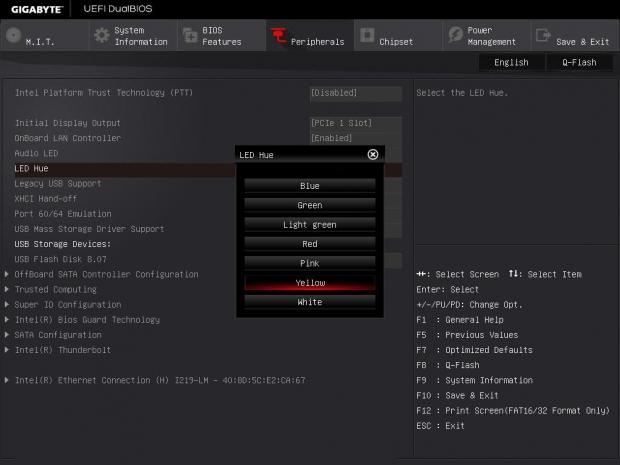Open Super IO Configuration submenu
The height and width of the screenshot is (465, 620).
pos(68,304)
